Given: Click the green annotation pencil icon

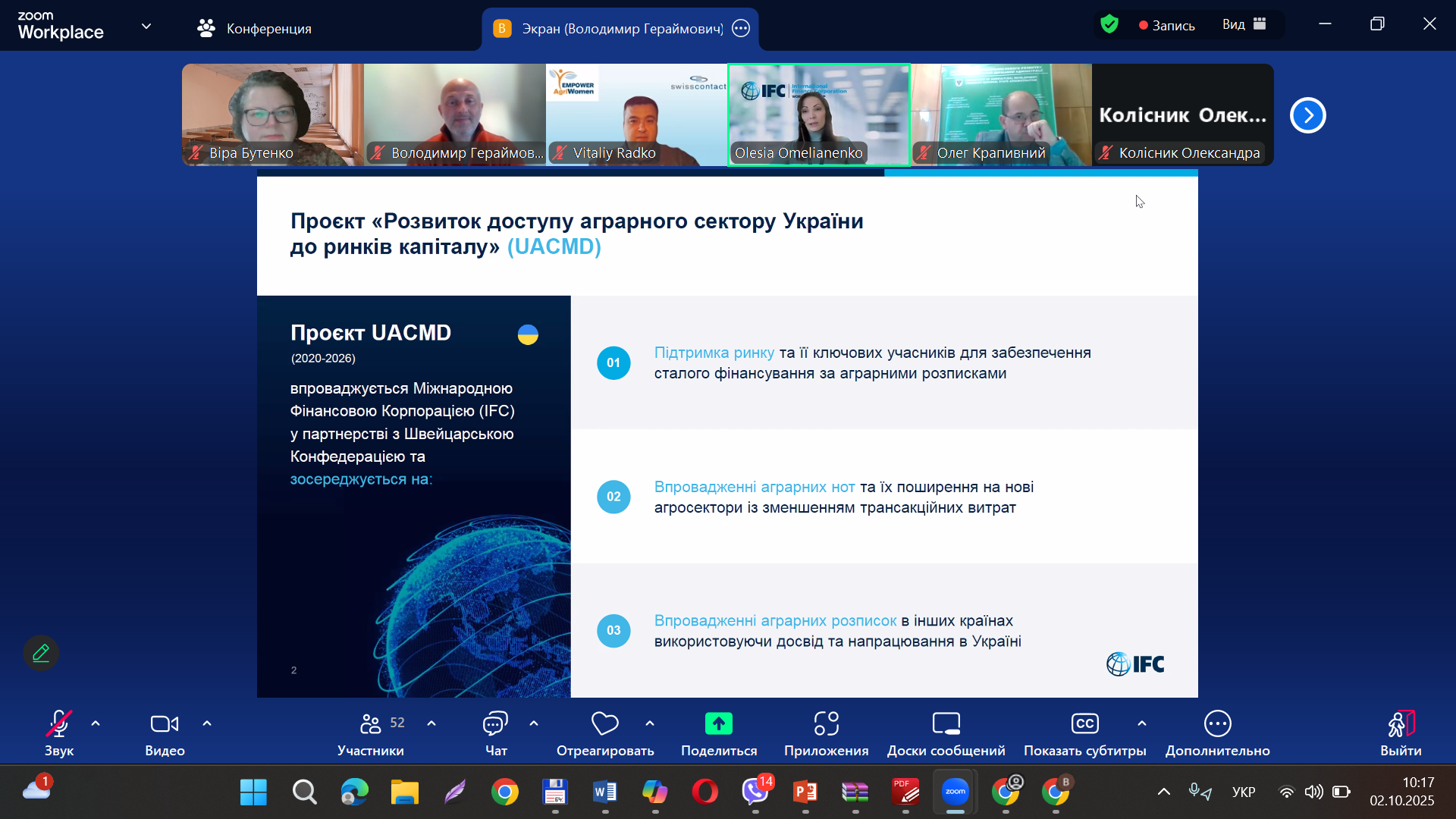Looking at the screenshot, I should (41, 653).
